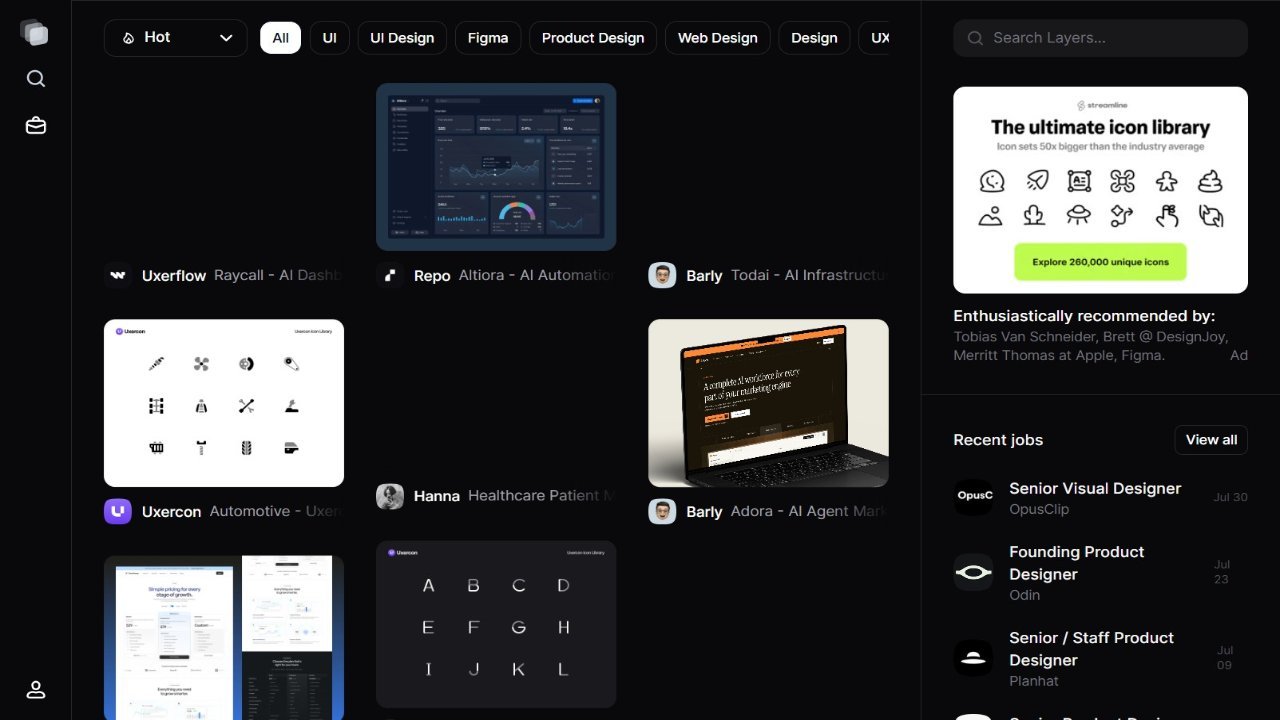Image resolution: width=1280 pixels, height=720 pixels.
Task: Click the 'Recent jobs' heading
Action: point(998,440)
